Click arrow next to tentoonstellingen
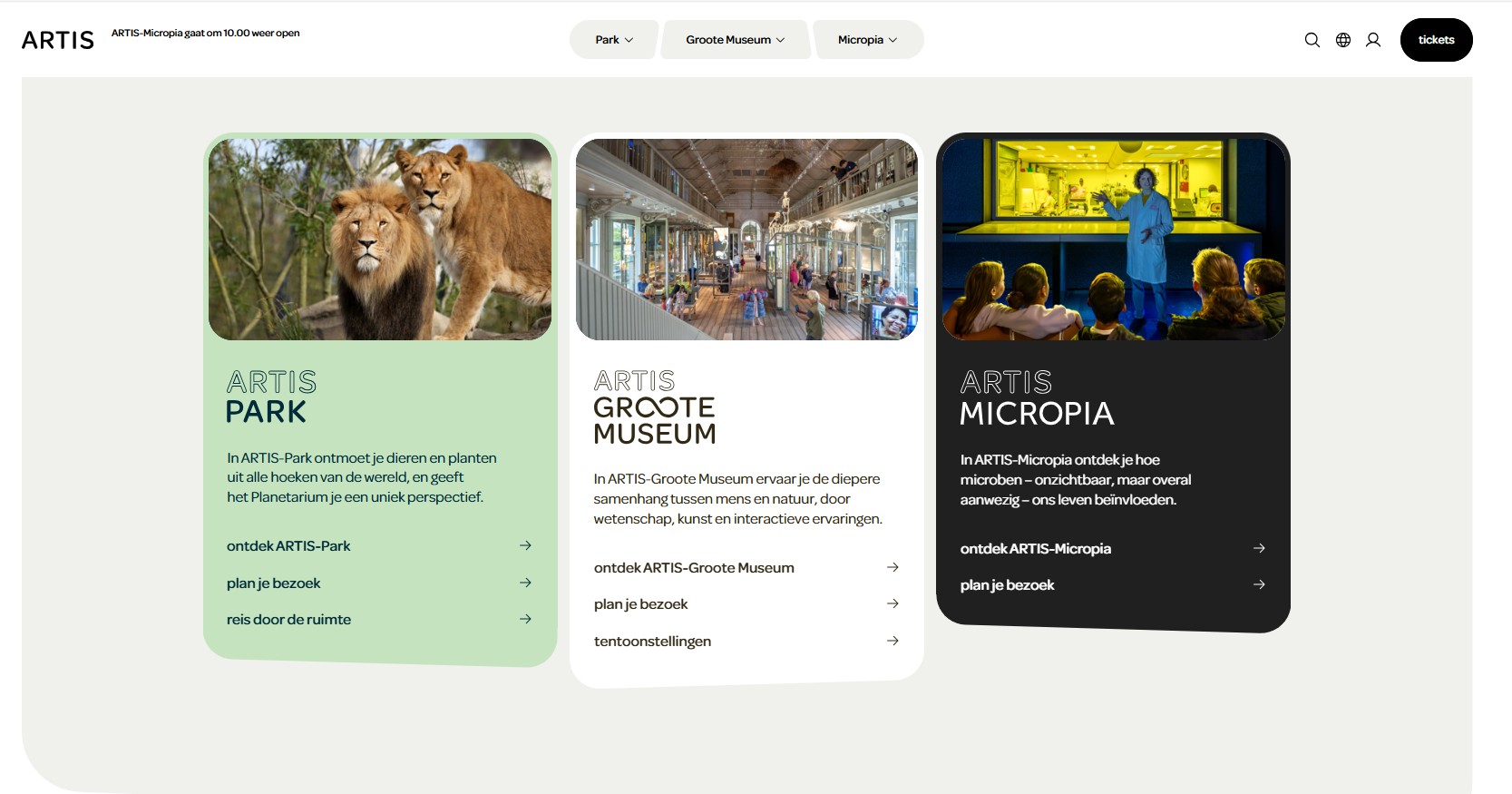1512x794 pixels. pyautogui.click(x=893, y=641)
